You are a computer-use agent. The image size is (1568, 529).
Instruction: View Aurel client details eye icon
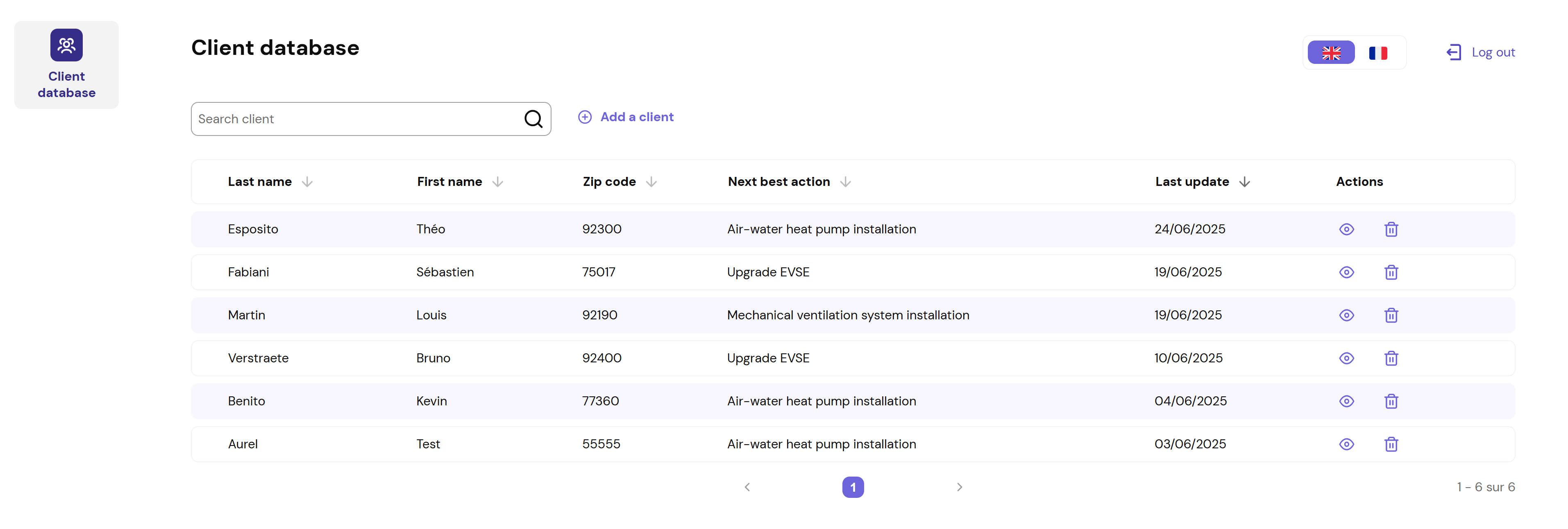(x=1346, y=445)
